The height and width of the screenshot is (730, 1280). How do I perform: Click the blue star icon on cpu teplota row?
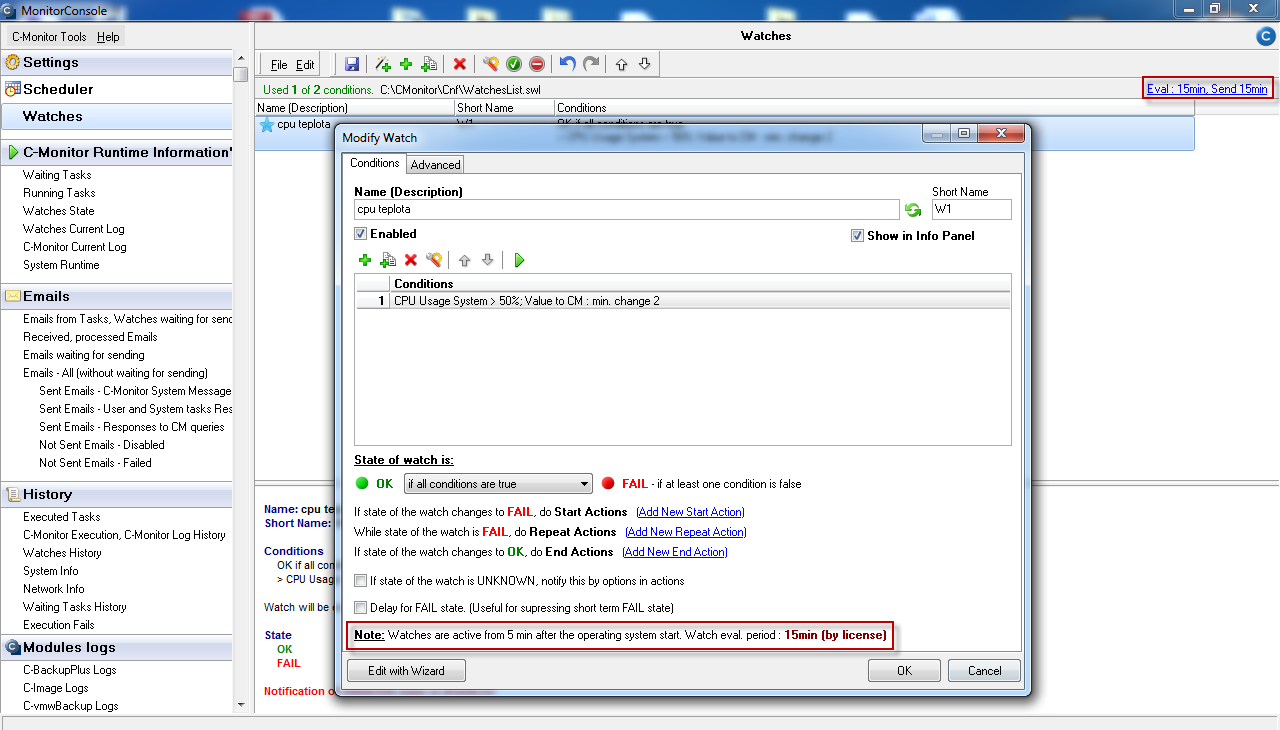click(x=266, y=125)
